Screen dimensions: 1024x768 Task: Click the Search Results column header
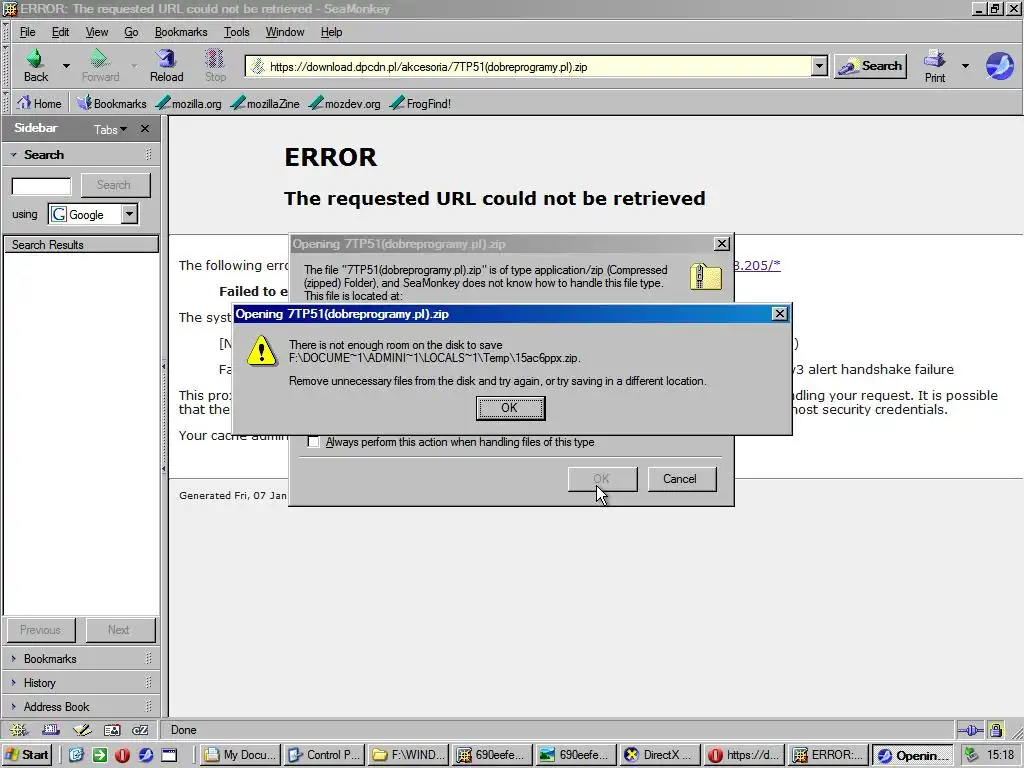pyautogui.click(x=81, y=244)
